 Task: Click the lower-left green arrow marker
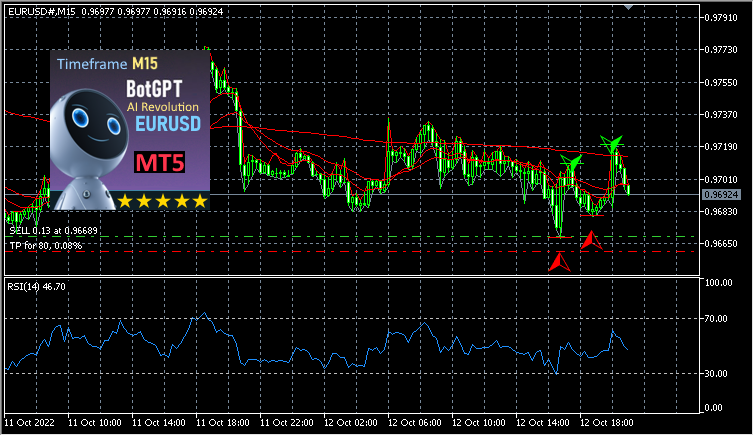coord(572,162)
